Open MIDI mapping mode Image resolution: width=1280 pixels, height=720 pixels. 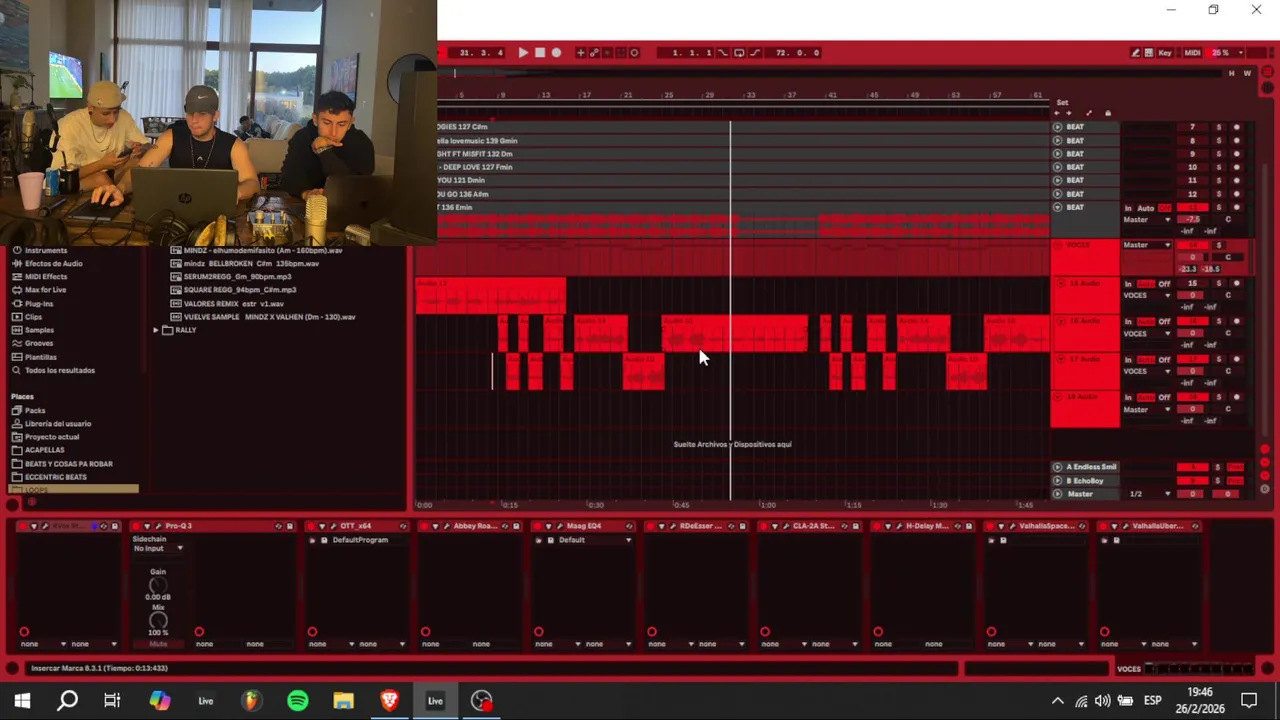click(x=1192, y=53)
